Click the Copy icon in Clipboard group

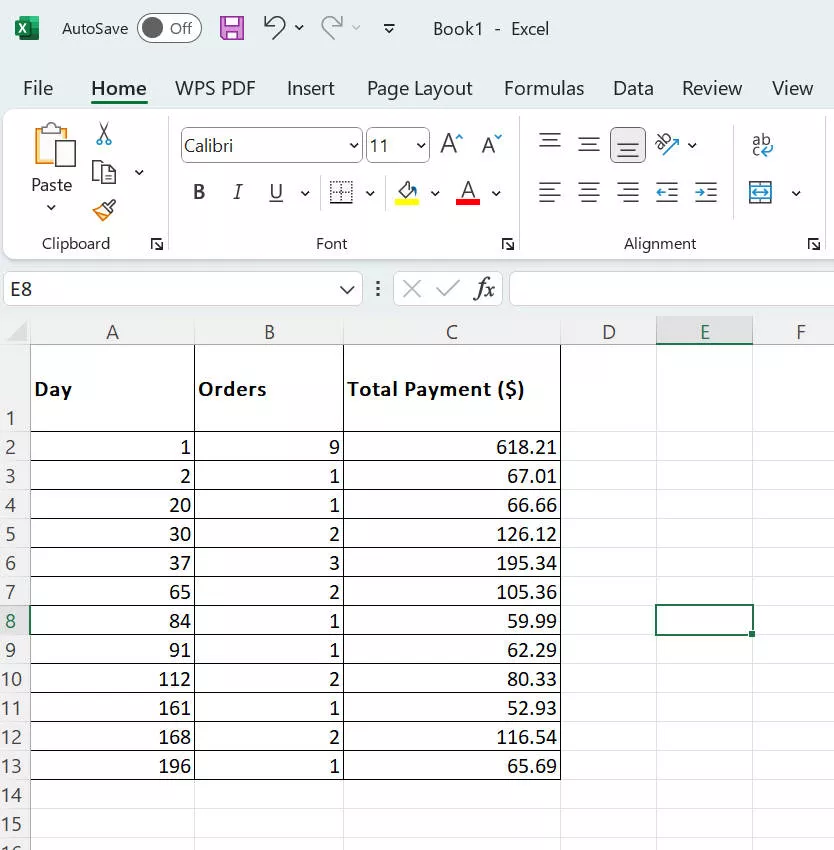104,172
